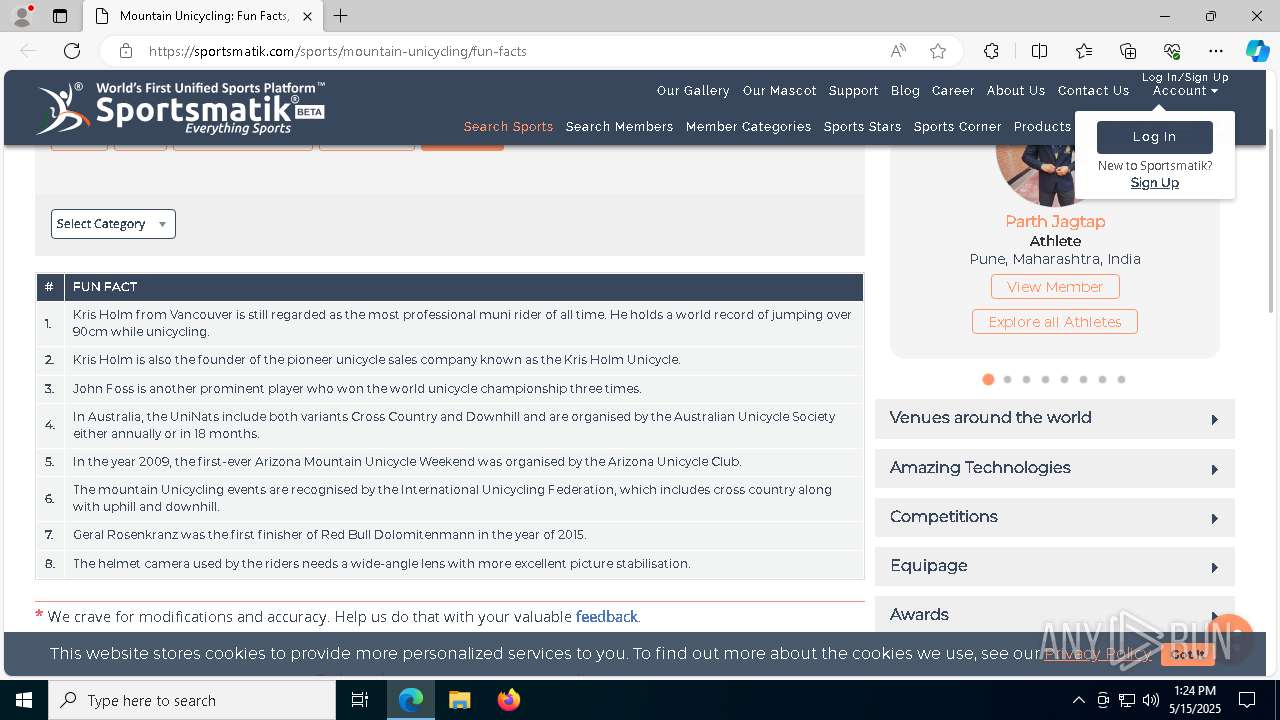Open Search Members menu
Viewport: 1280px width, 720px height.
pos(619,127)
